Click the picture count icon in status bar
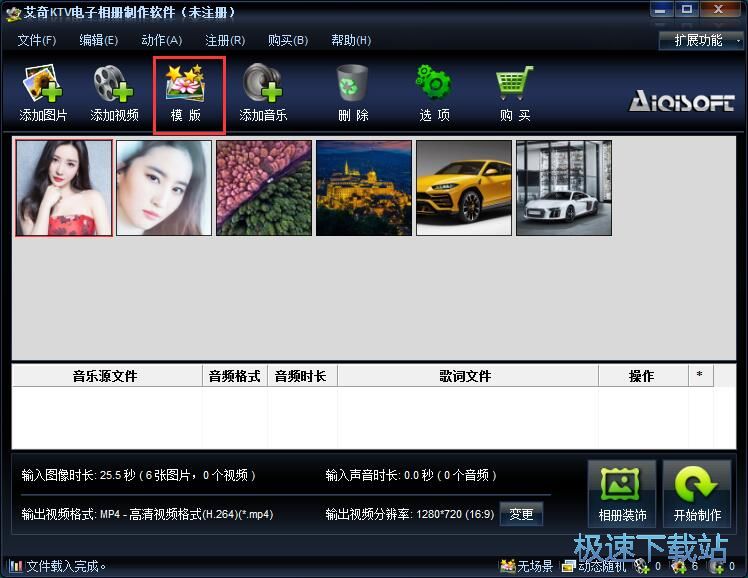Image resolution: width=748 pixels, height=578 pixels. [x=679, y=566]
